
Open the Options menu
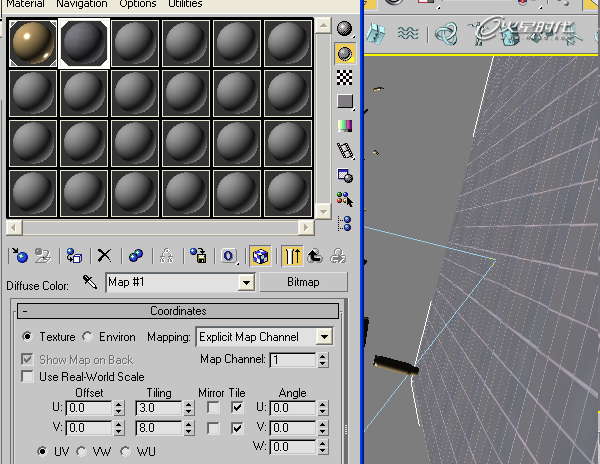[138, 4]
